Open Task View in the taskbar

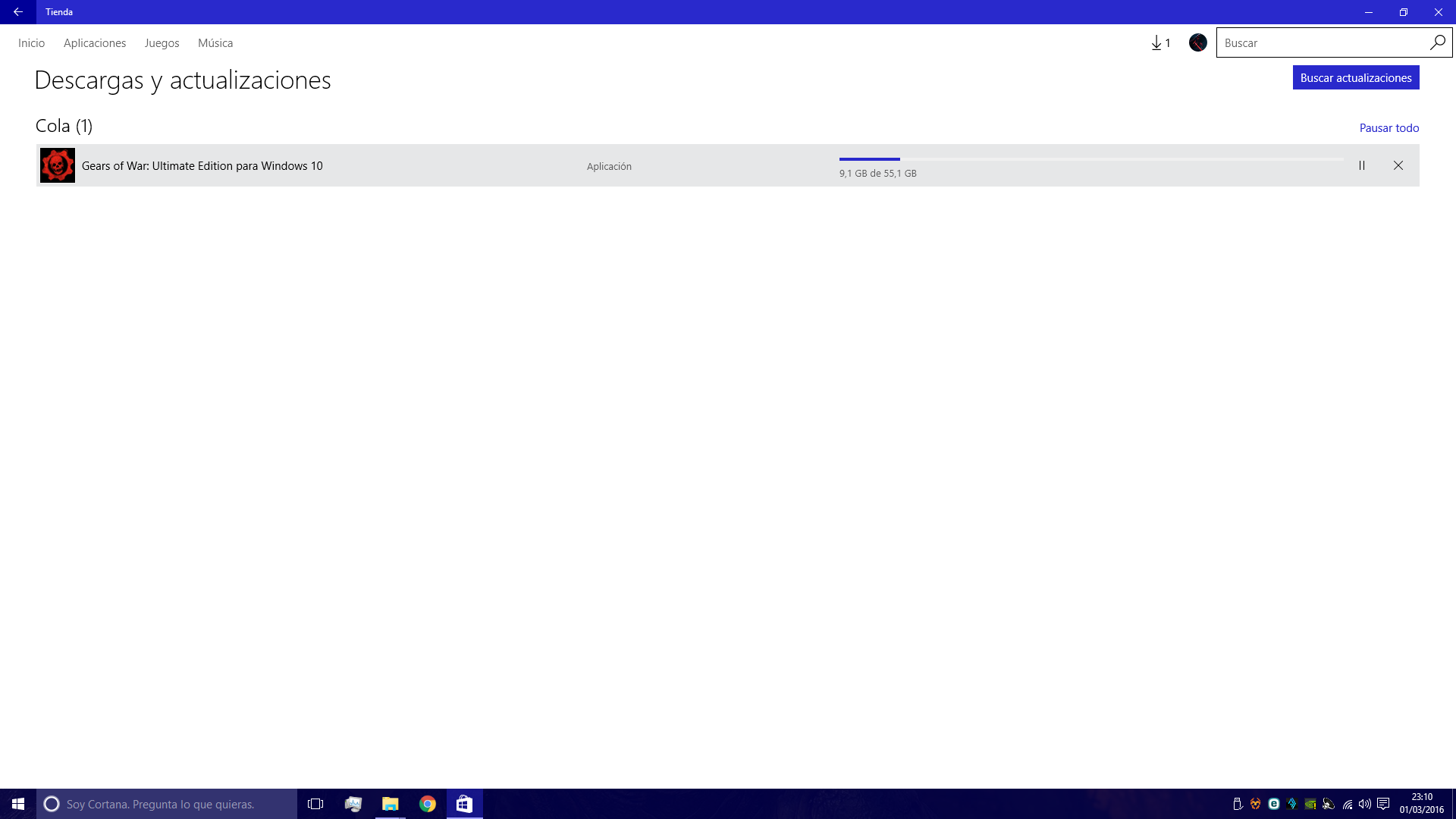(315, 804)
